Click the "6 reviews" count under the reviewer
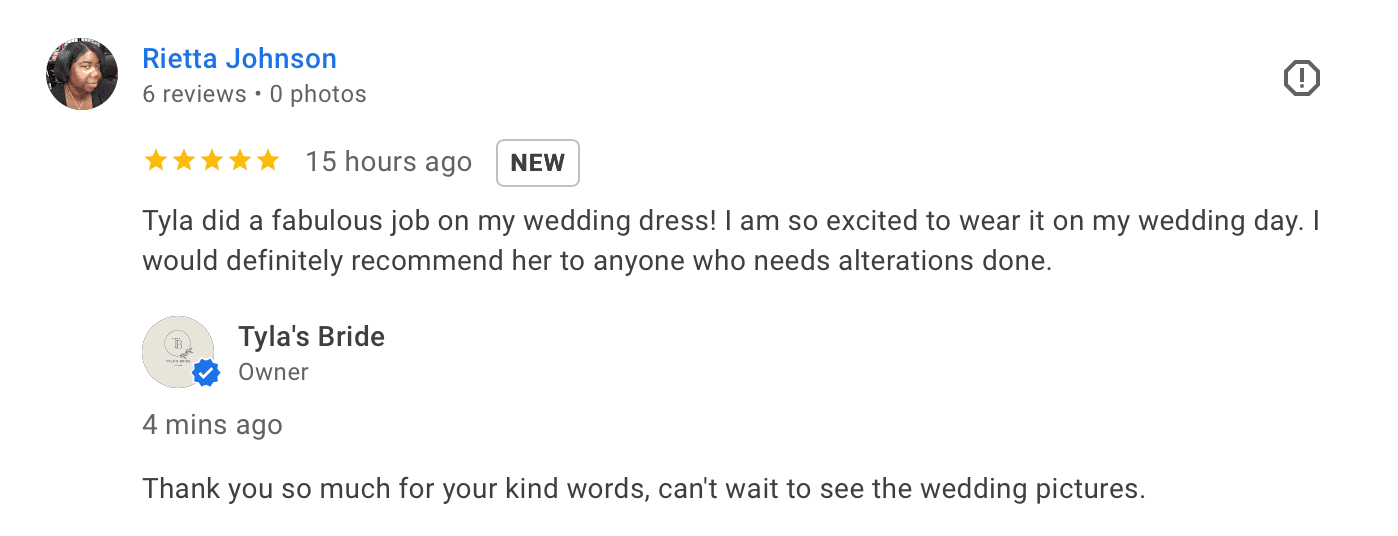The image size is (1398, 536). point(194,95)
